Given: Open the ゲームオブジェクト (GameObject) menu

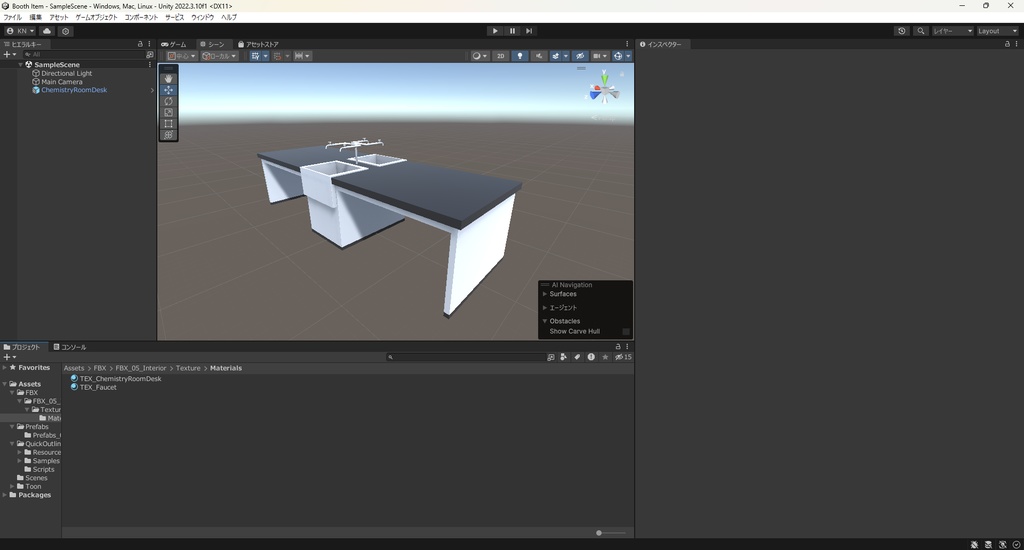Looking at the screenshot, I should 97,18.
